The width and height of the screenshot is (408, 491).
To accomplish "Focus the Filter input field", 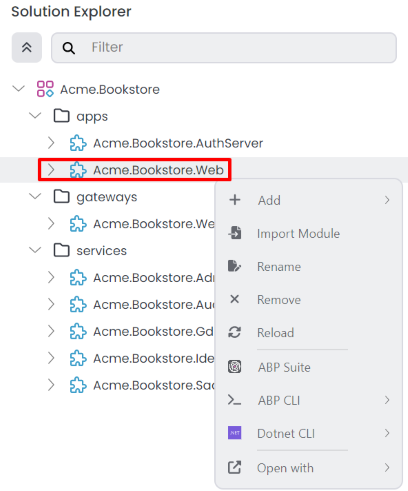I will tap(224, 47).
